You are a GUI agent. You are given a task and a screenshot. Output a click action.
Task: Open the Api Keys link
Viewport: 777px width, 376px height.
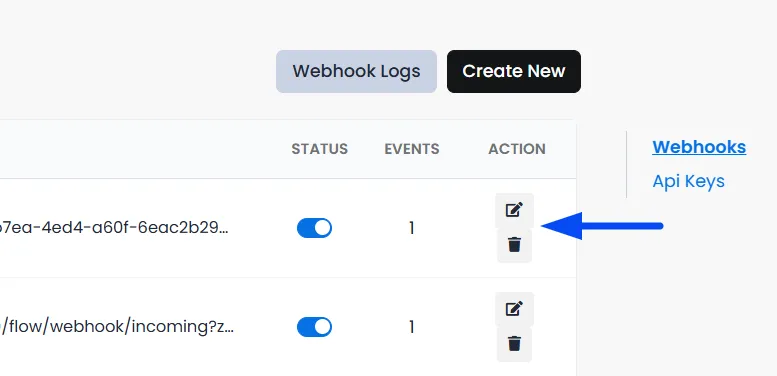688,181
